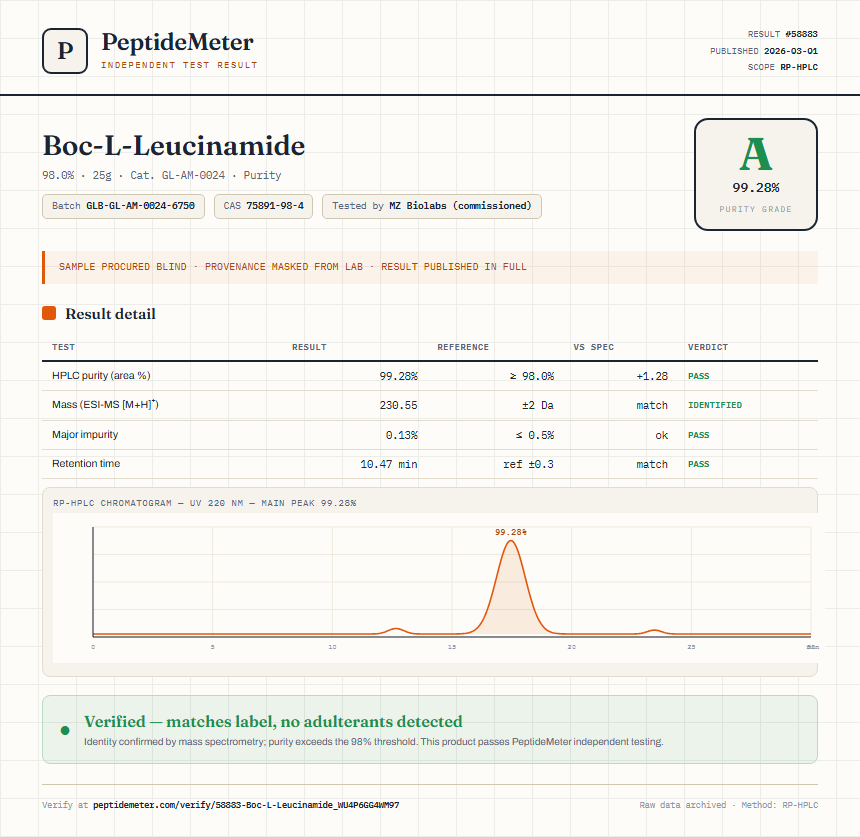Click the VS SPEC column header

pyautogui.click(x=593, y=347)
